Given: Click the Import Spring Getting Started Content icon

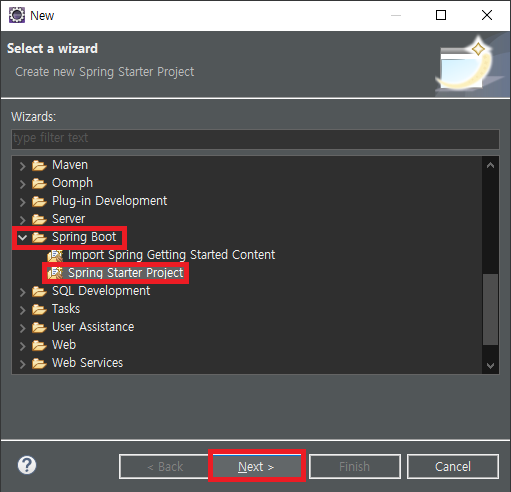Looking at the screenshot, I should tap(55, 255).
